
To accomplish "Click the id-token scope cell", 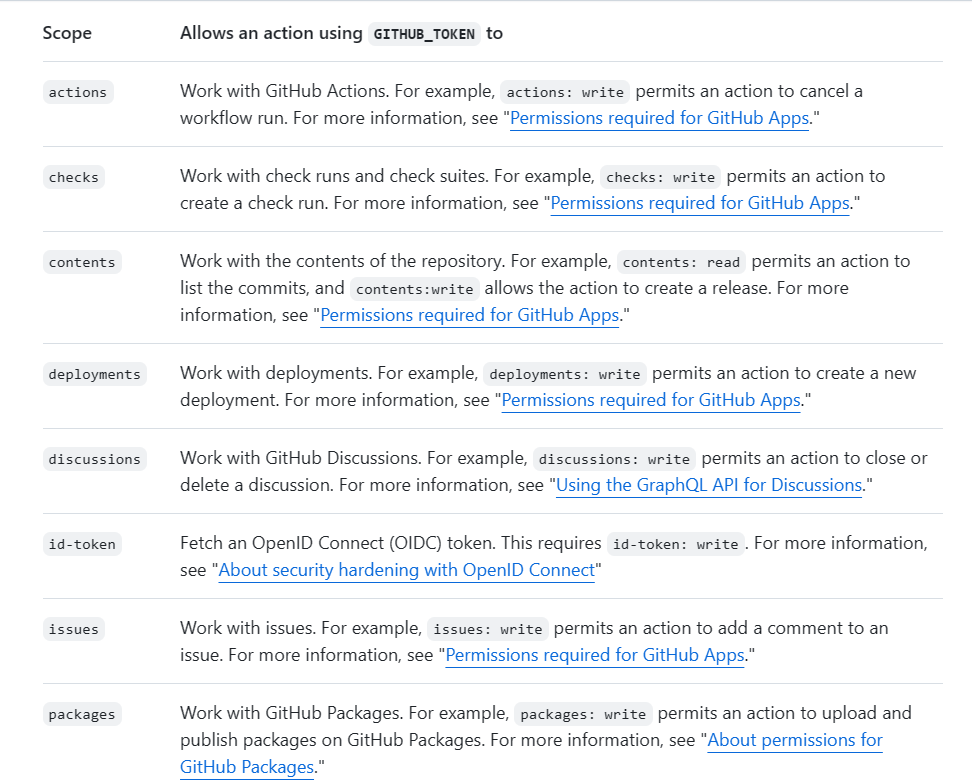I will coord(82,544).
